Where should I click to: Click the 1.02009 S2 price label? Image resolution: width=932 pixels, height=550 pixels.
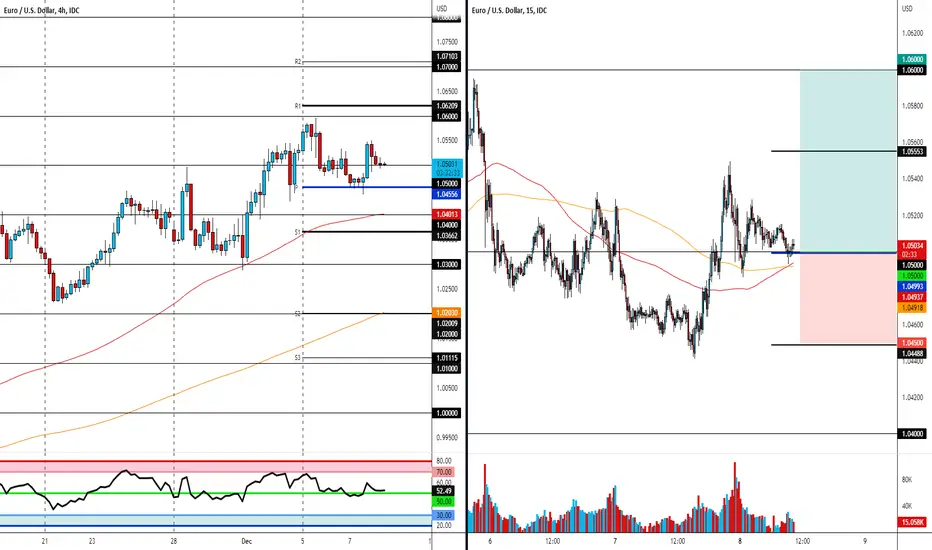point(448,323)
